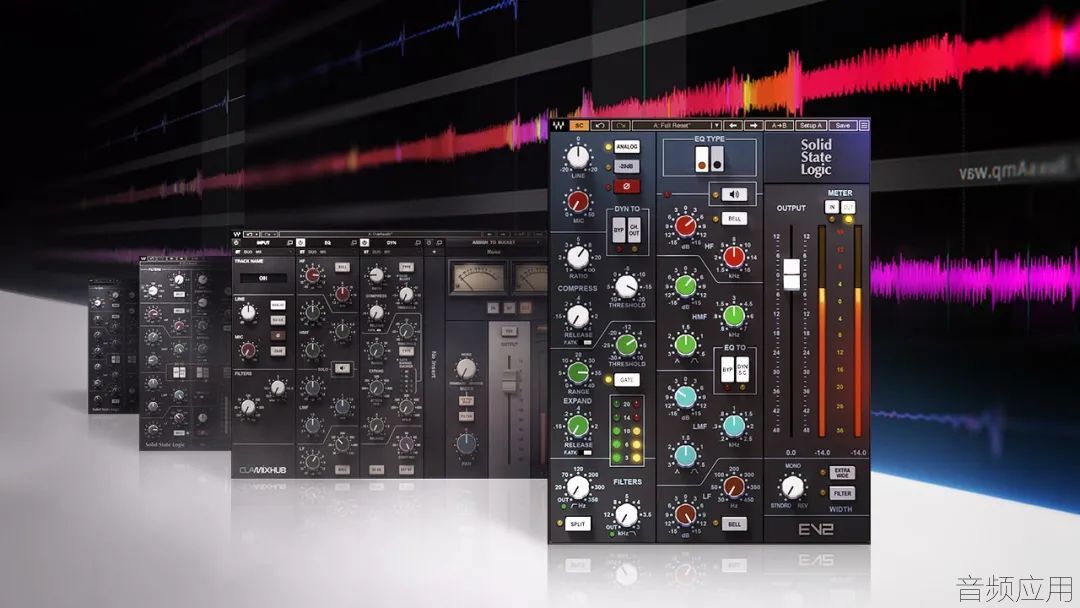Click the EQ solo speaker icon
This screenshot has width=1080, height=608.
(734, 195)
